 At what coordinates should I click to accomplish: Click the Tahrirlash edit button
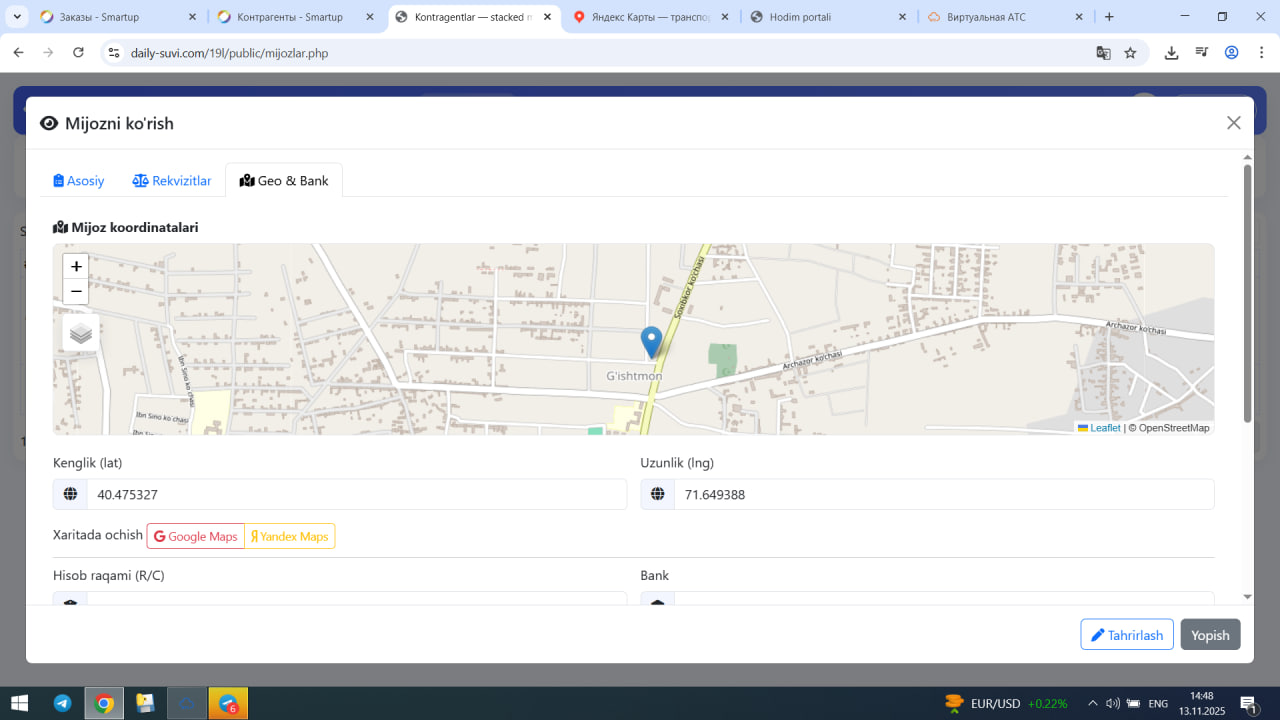coord(1127,635)
